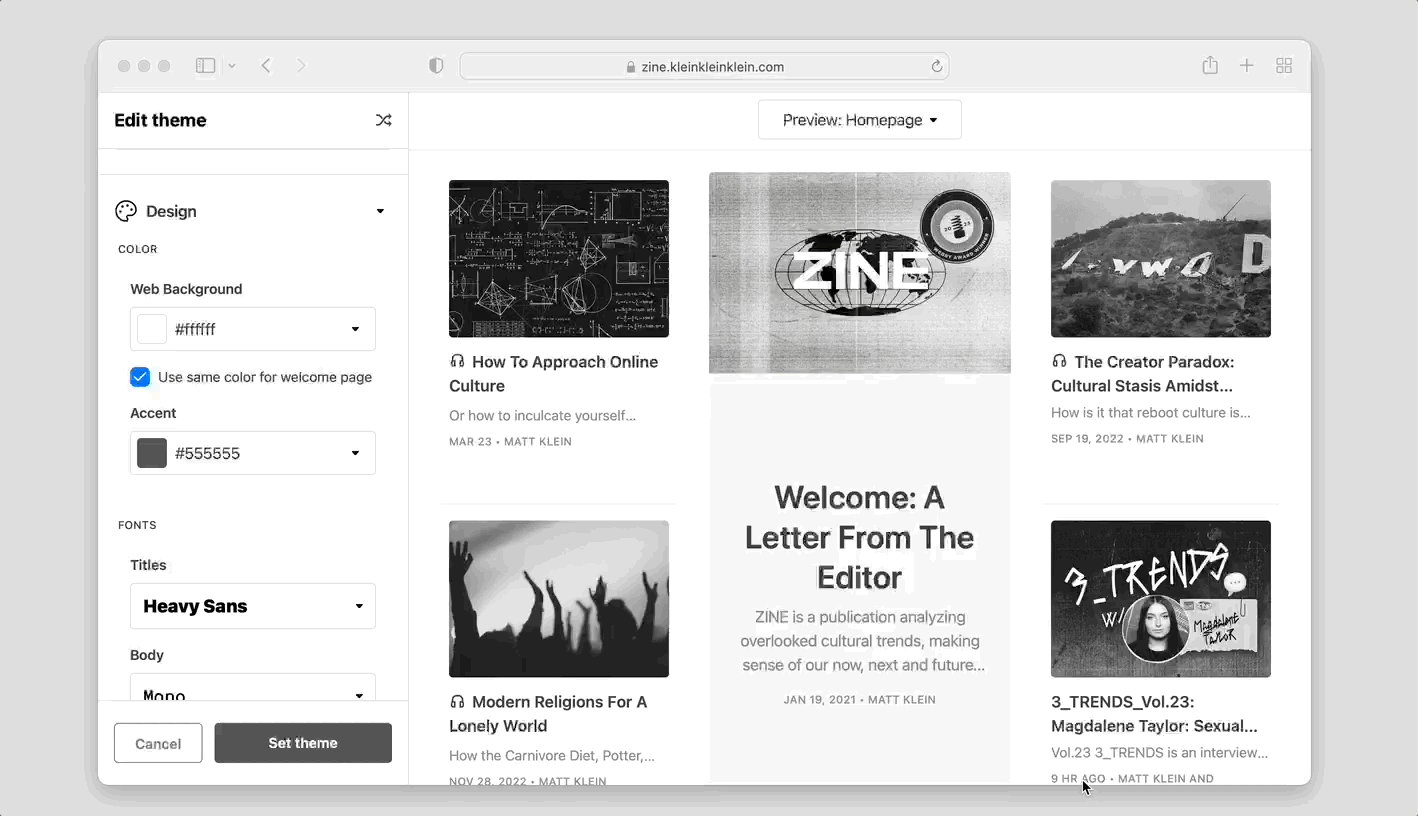
Task: Click the 3_TRENDS Magdalene Taylor thumbnail
Action: pos(1161,598)
